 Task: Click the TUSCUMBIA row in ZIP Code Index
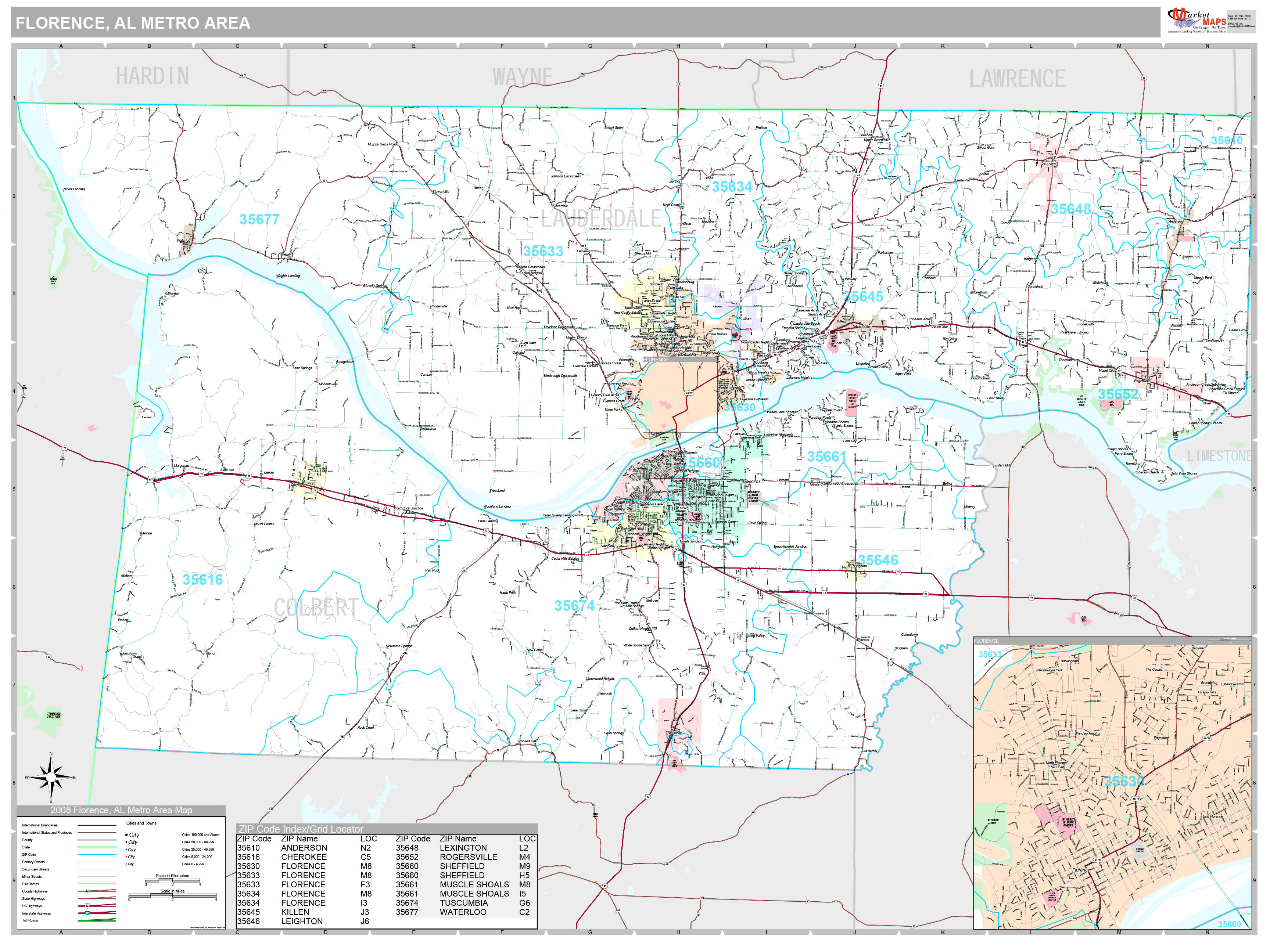[x=464, y=903]
